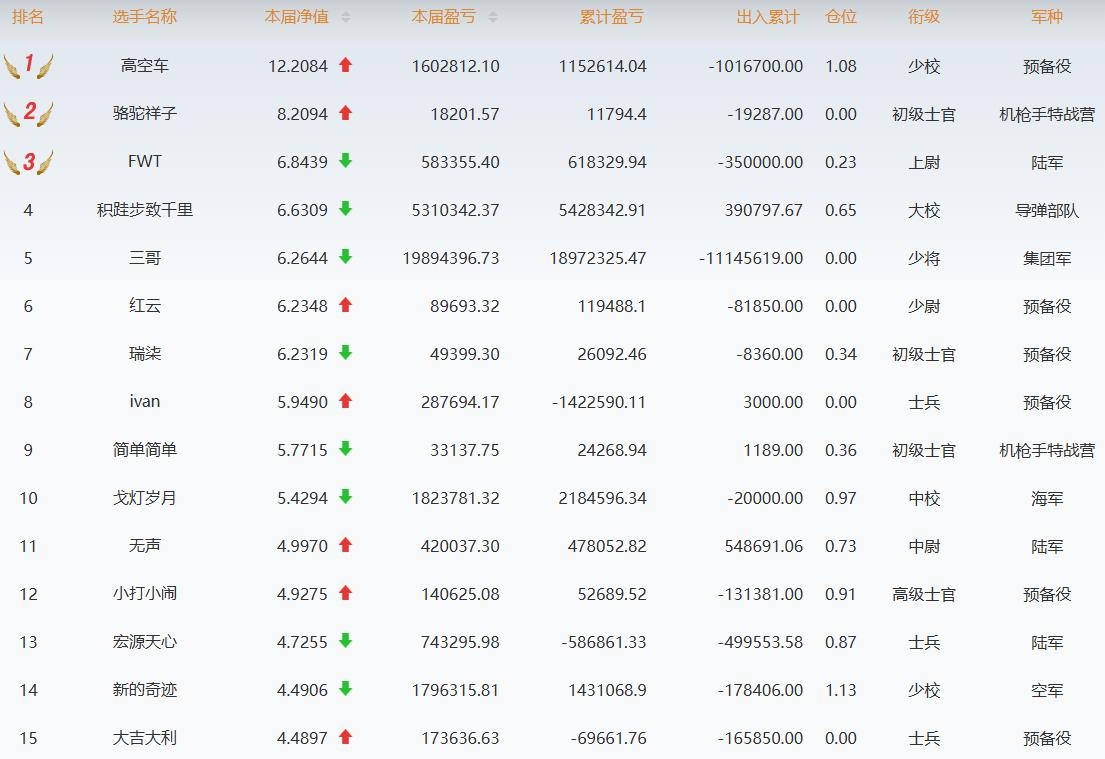Click red up arrow beside 12.2084
The width and height of the screenshot is (1105, 759).
pyautogui.click(x=346, y=65)
